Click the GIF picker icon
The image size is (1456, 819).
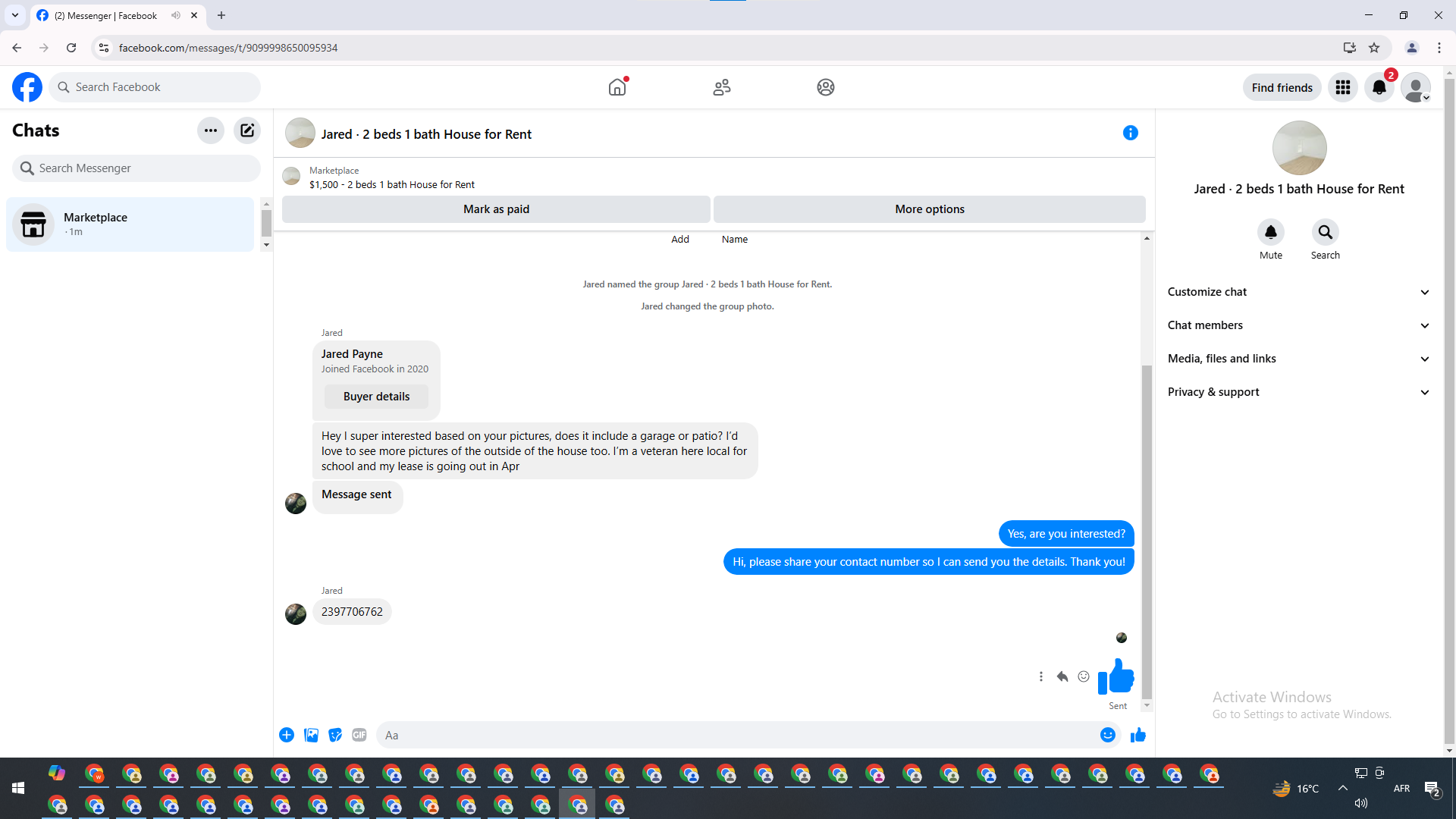(x=359, y=735)
